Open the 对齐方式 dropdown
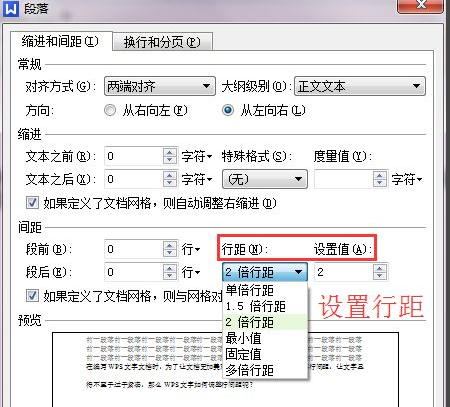Viewport: 450px width, 407px height. 160,86
